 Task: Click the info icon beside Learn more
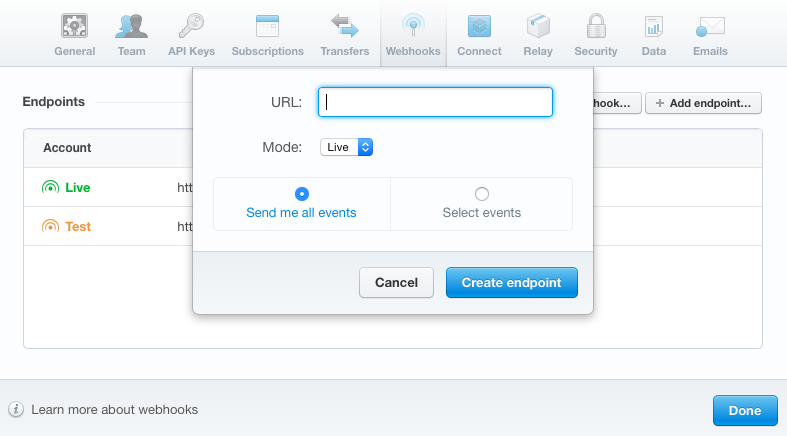[16, 409]
